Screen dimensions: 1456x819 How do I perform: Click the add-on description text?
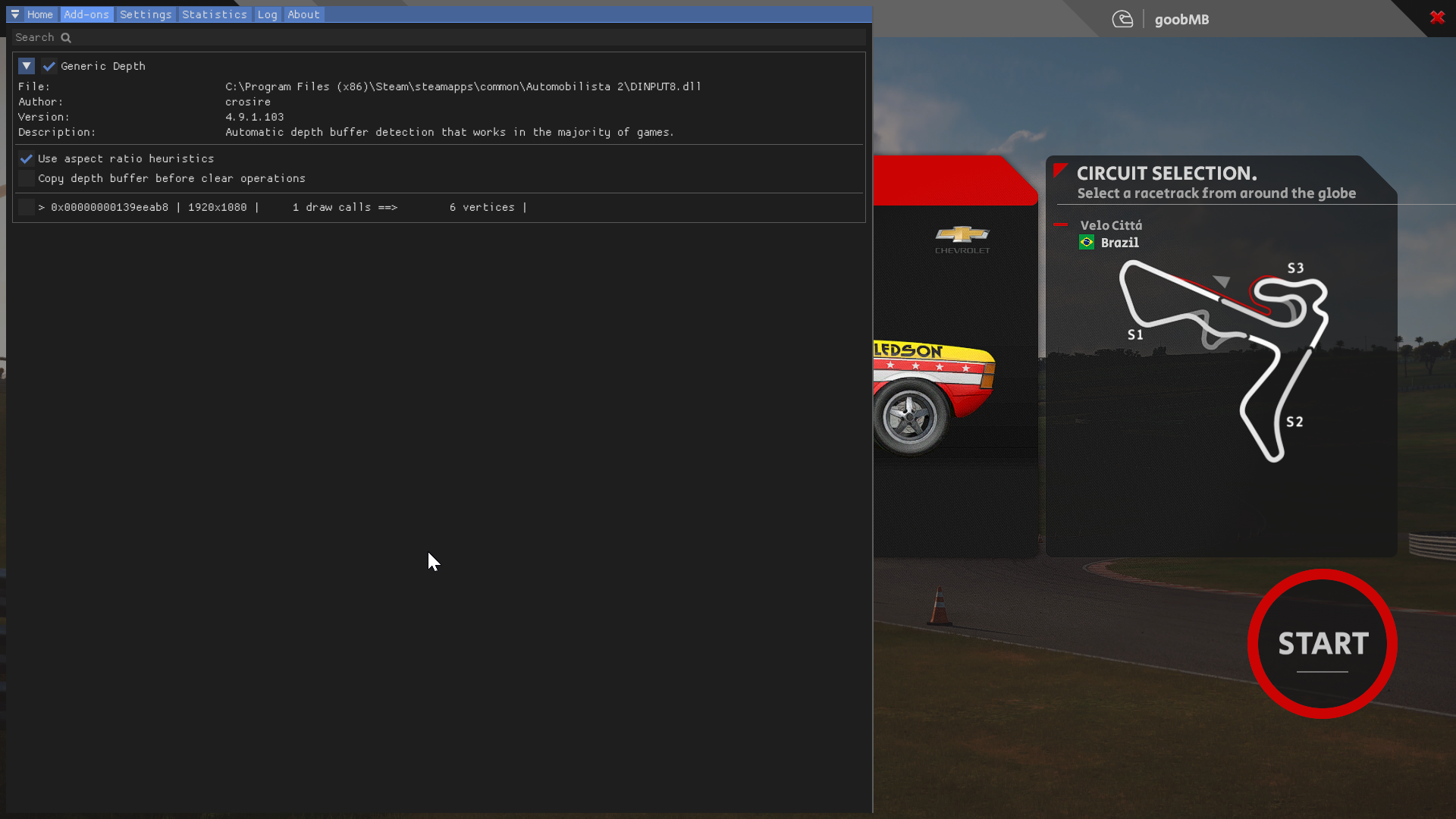point(449,132)
